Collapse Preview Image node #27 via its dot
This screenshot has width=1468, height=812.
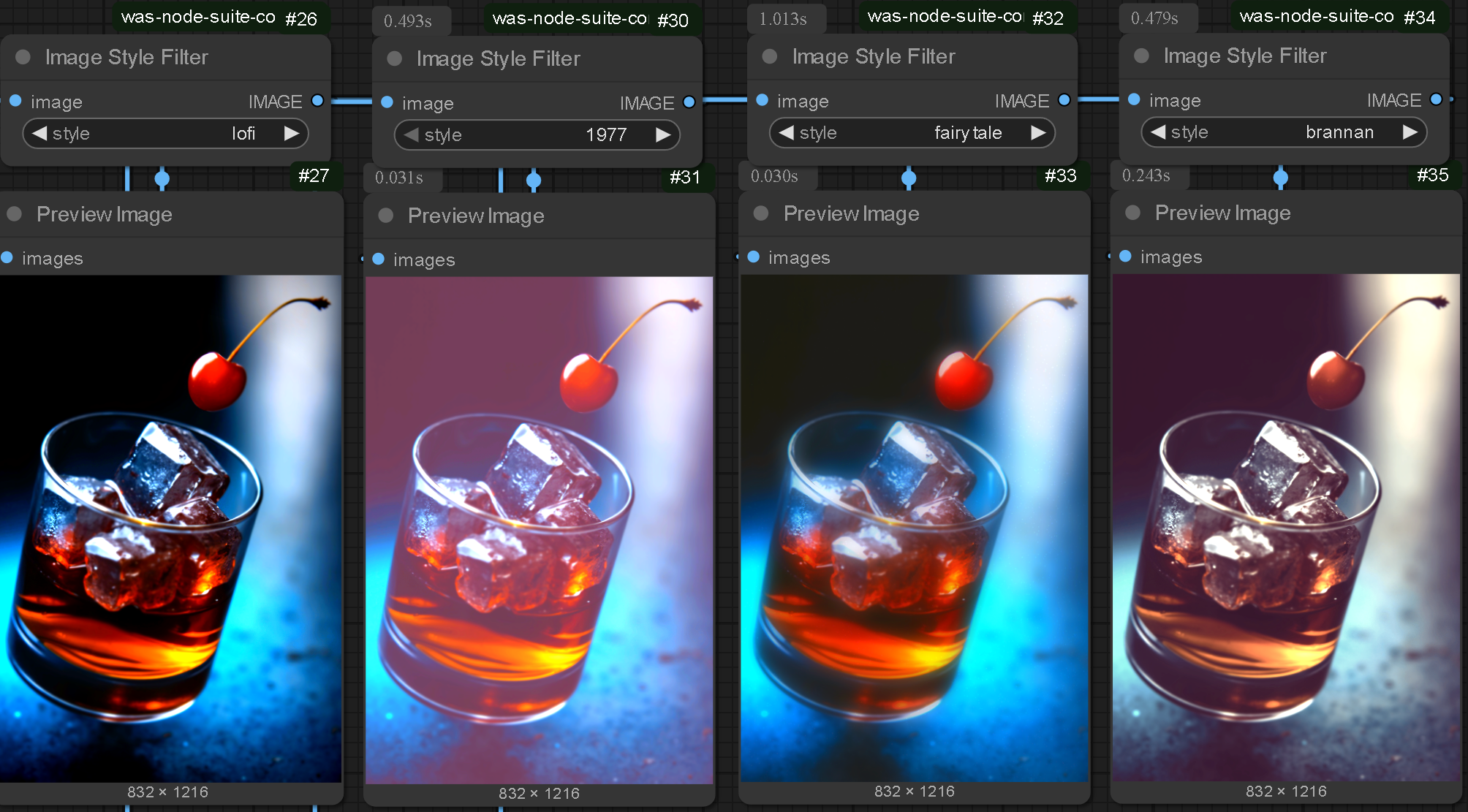tap(14, 213)
